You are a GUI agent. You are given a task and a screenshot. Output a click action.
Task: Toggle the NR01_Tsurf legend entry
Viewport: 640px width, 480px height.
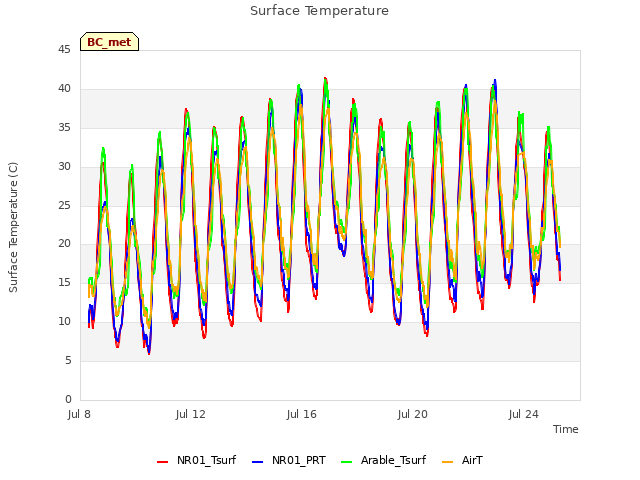point(197,460)
